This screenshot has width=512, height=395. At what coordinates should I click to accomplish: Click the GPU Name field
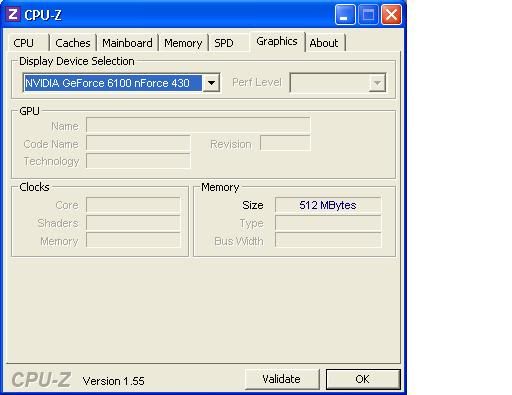(x=198, y=126)
